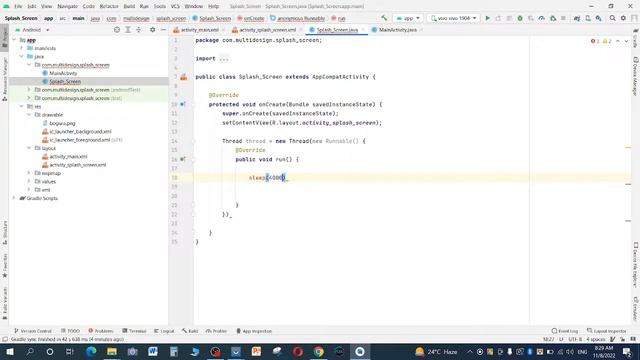Select activity_splash_screen.xml in project tree
Viewport: 640px width, 360px height.
(x=78, y=165)
